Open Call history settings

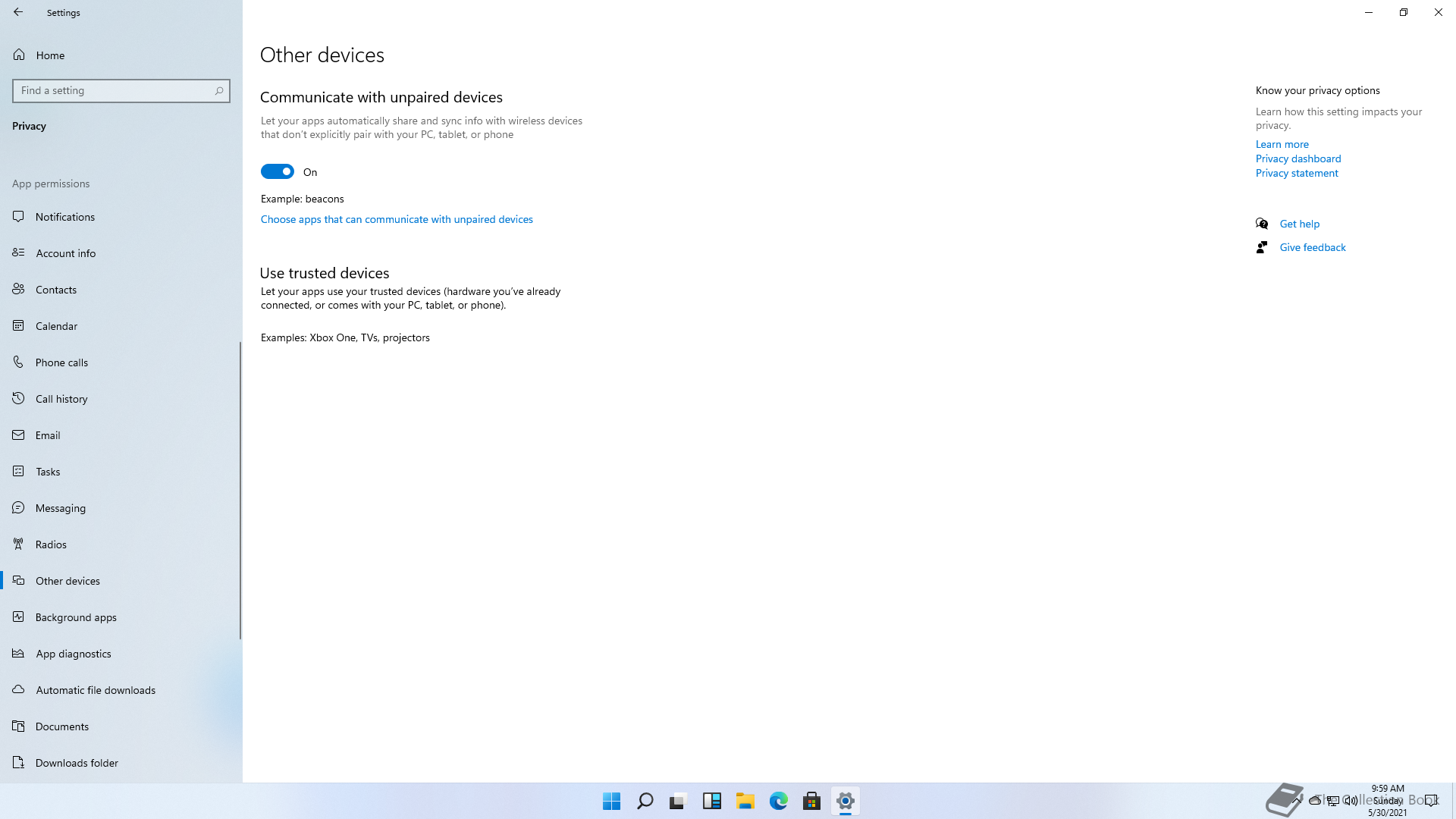[61, 399]
